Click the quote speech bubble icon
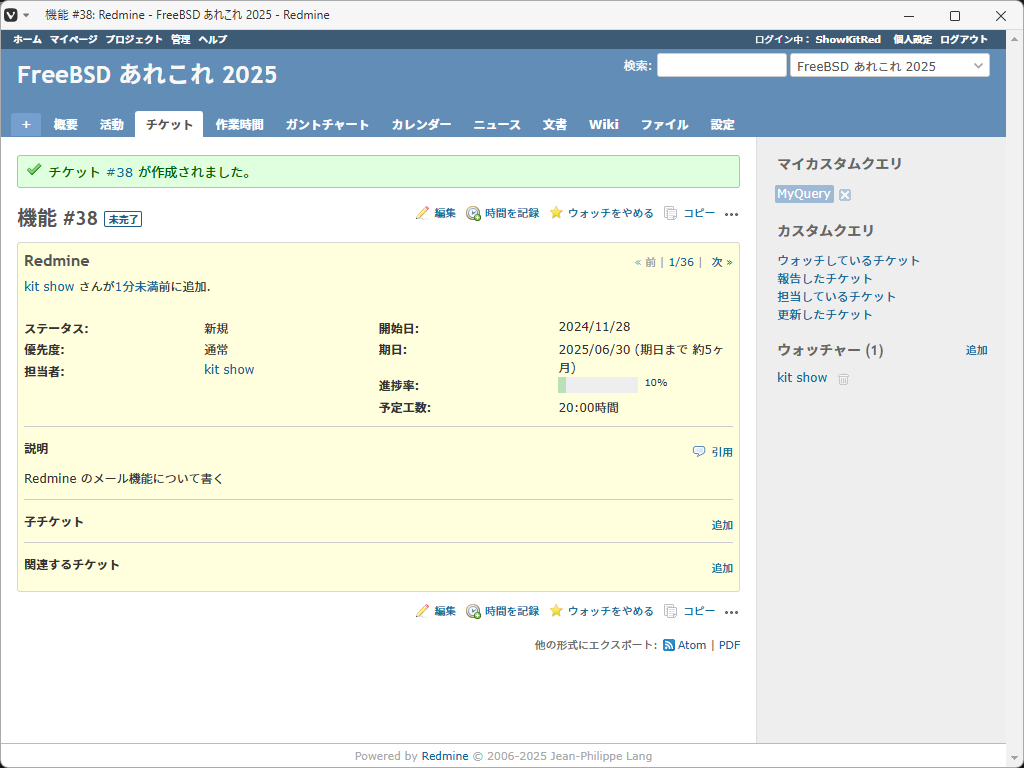The image size is (1024, 768). [699, 451]
